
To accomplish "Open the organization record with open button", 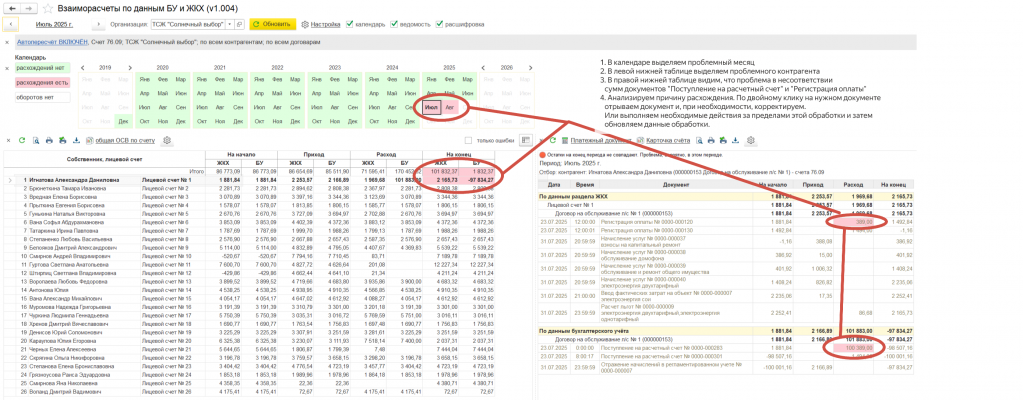I will coord(240,24).
